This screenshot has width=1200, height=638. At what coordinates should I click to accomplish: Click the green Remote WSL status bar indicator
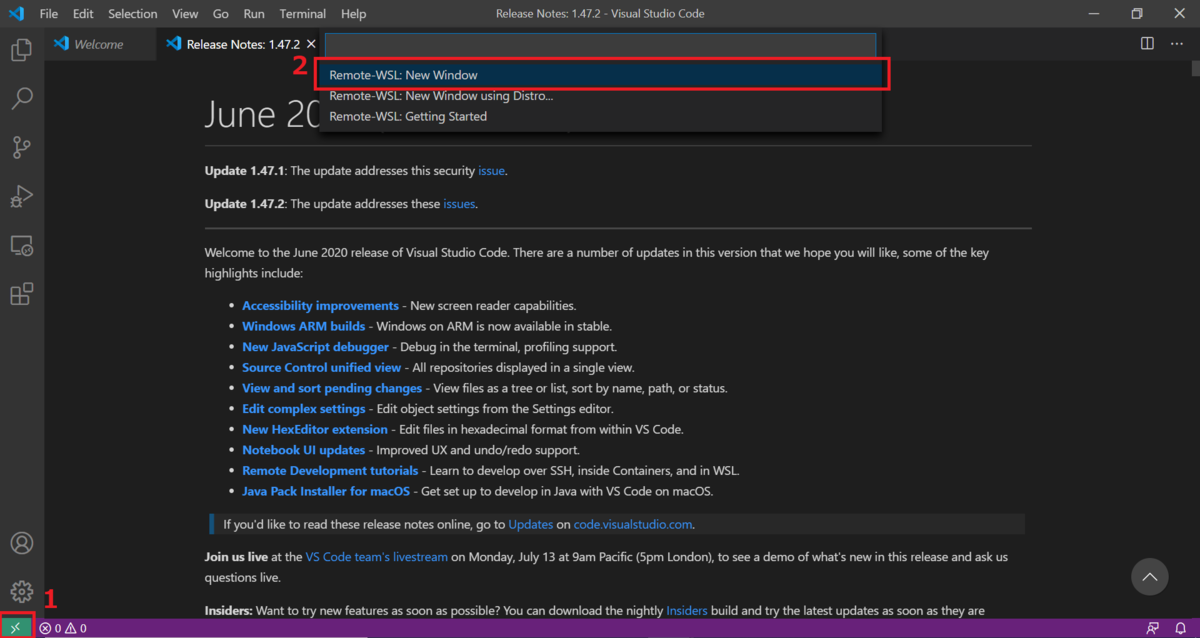click(x=16, y=627)
